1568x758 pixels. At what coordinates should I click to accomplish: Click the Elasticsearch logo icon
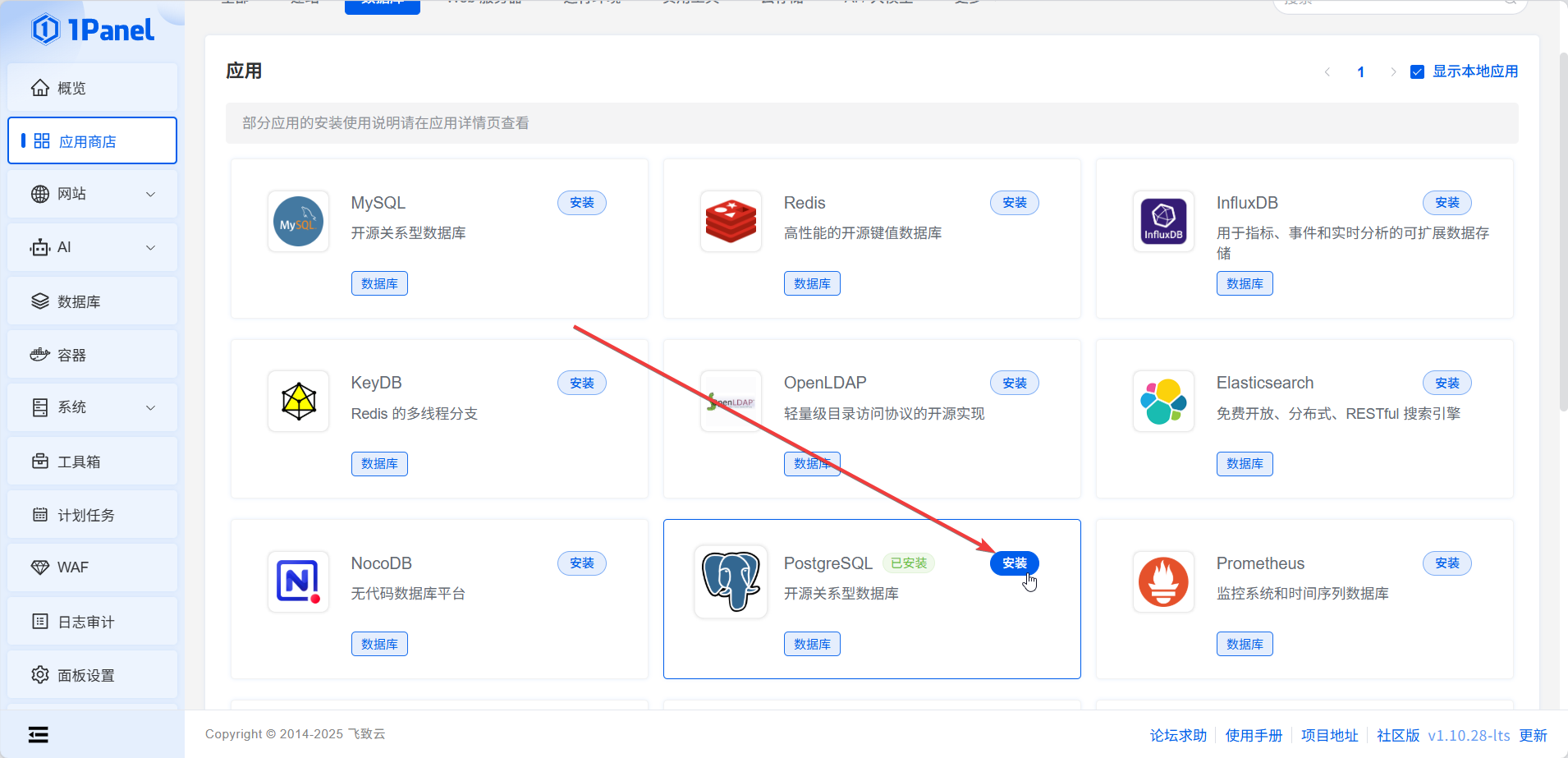(x=1163, y=402)
